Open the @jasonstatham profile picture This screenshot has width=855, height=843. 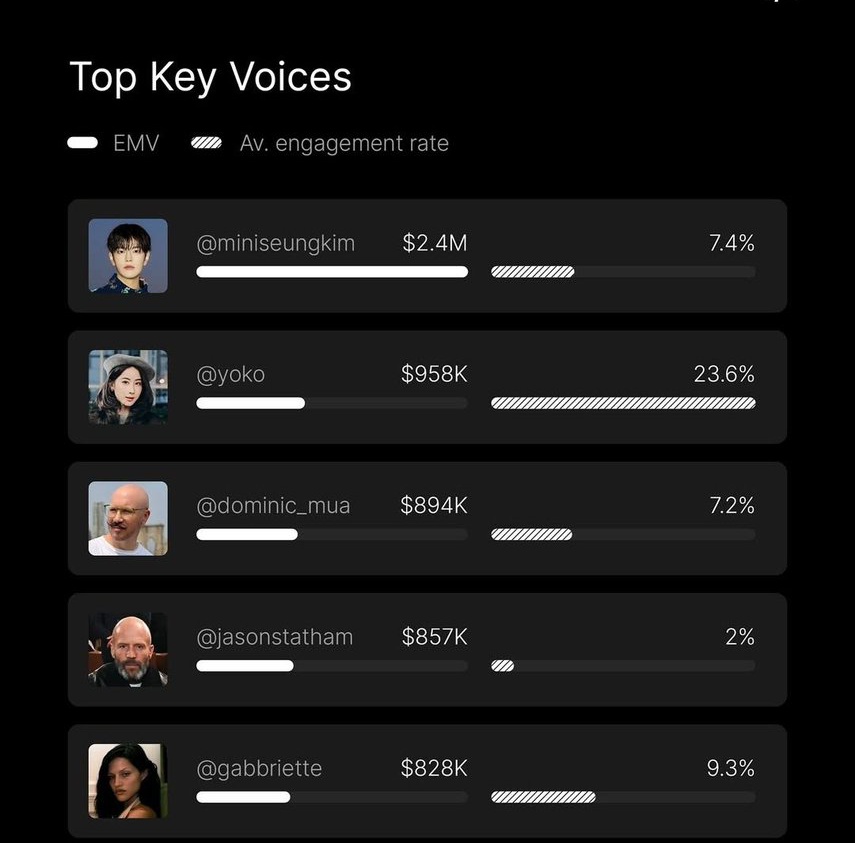[x=128, y=650]
